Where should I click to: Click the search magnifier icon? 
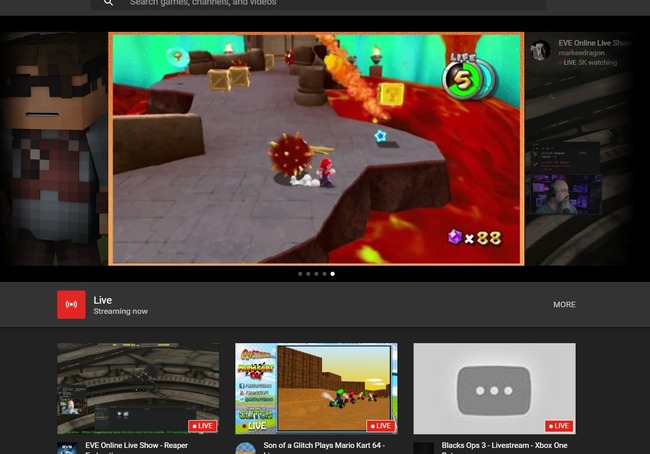point(108,2)
